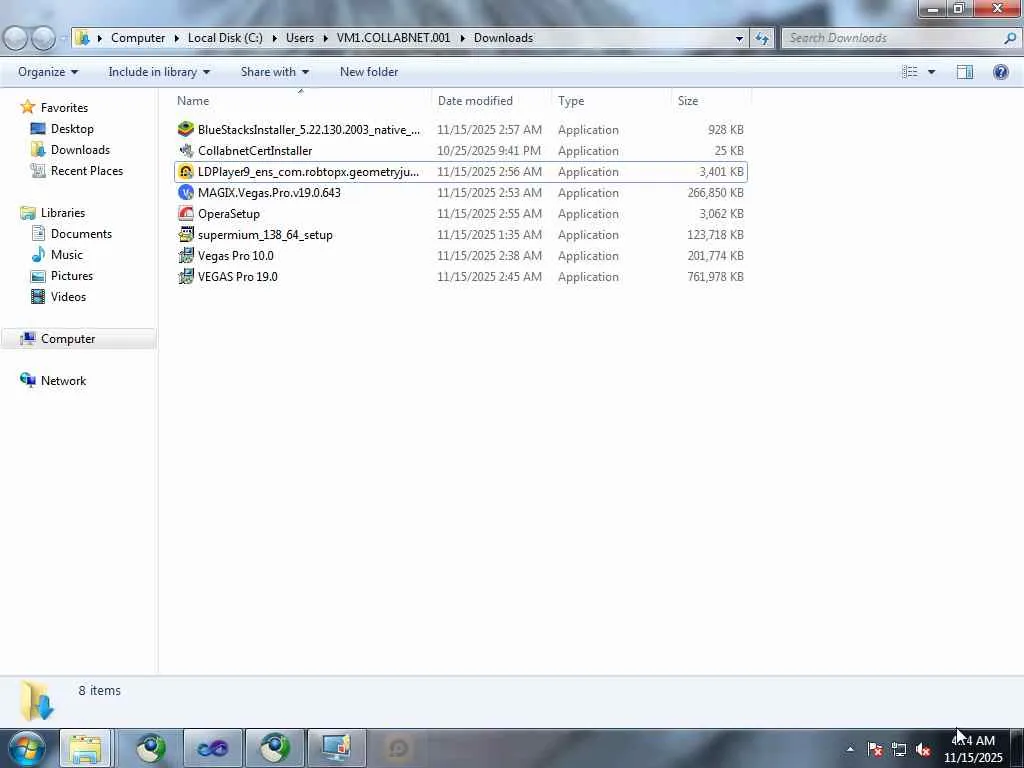Image resolution: width=1024 pixels, height=768 pixels.
Task: Click the taskbar clock and date
Action: 973,749
